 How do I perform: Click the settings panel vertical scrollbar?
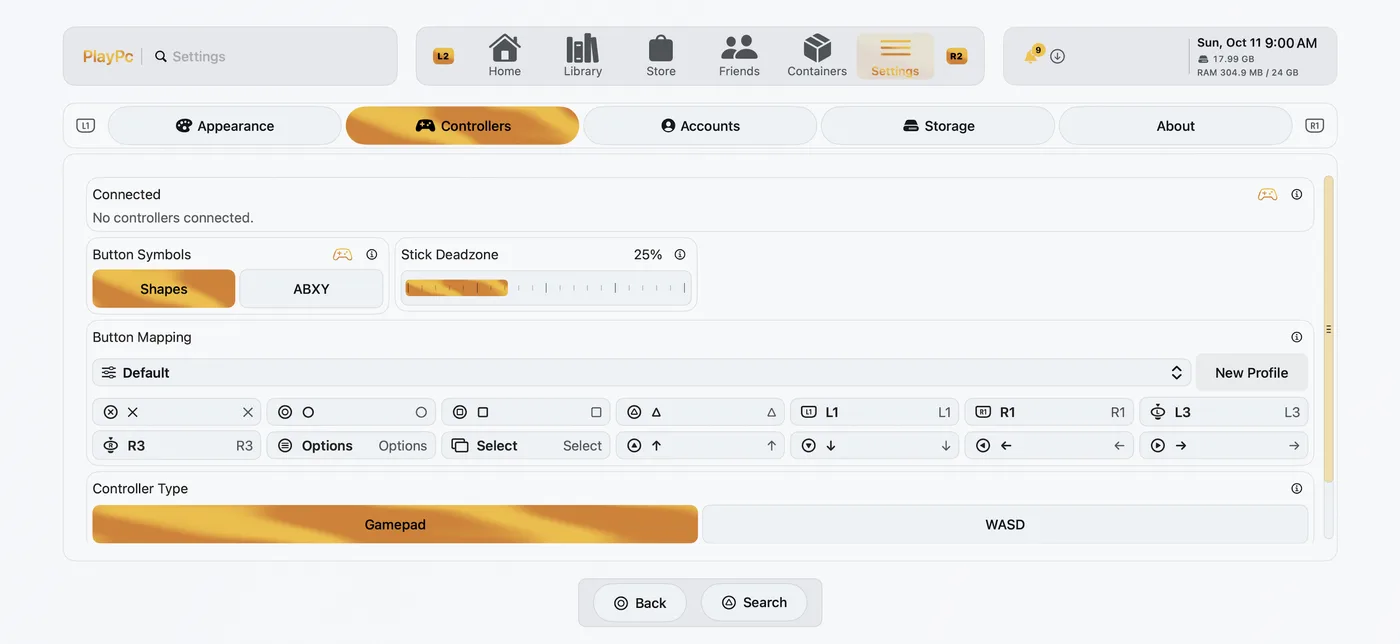(x=1328, y=328)
